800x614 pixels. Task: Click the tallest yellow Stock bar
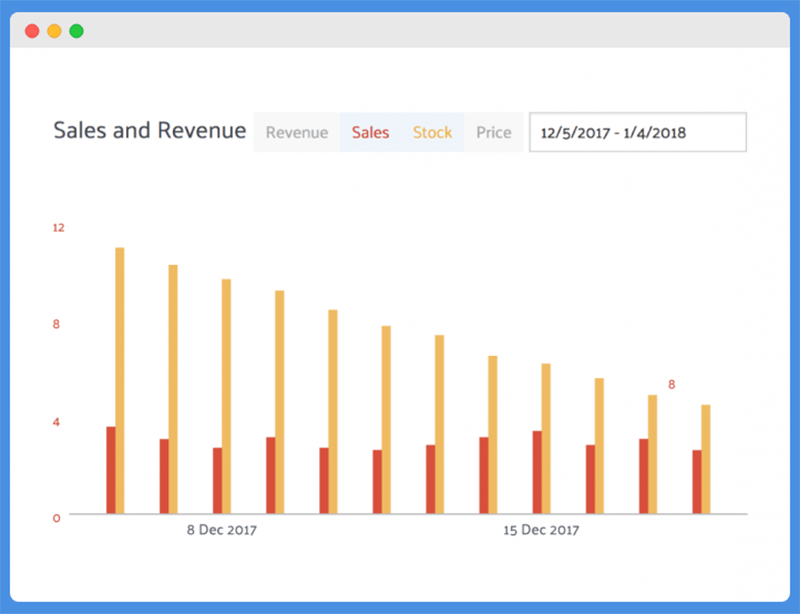[x=120, y=380]
